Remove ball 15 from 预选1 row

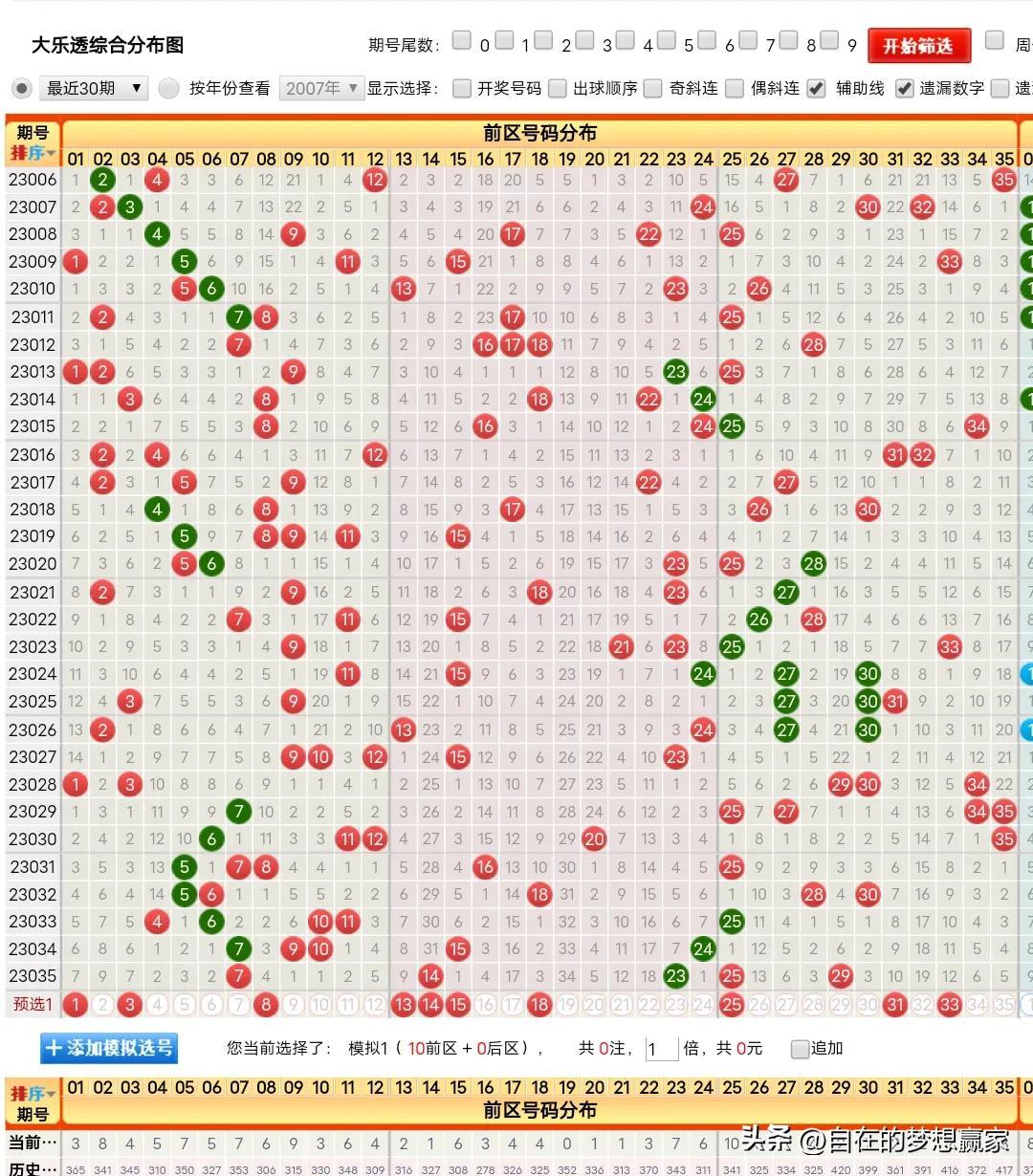pos(458,1005)
